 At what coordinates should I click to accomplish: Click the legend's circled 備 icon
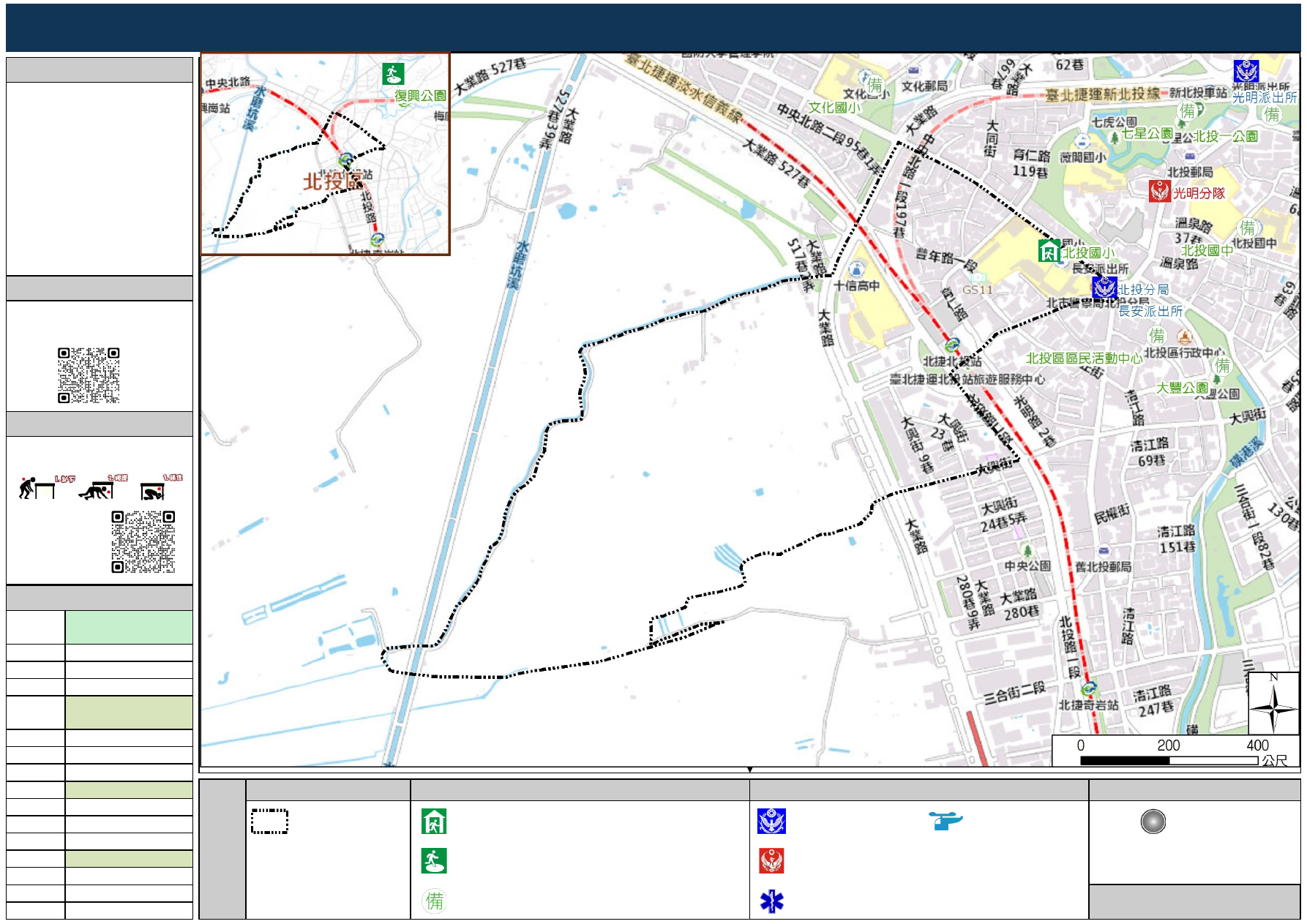coord(434,901)
